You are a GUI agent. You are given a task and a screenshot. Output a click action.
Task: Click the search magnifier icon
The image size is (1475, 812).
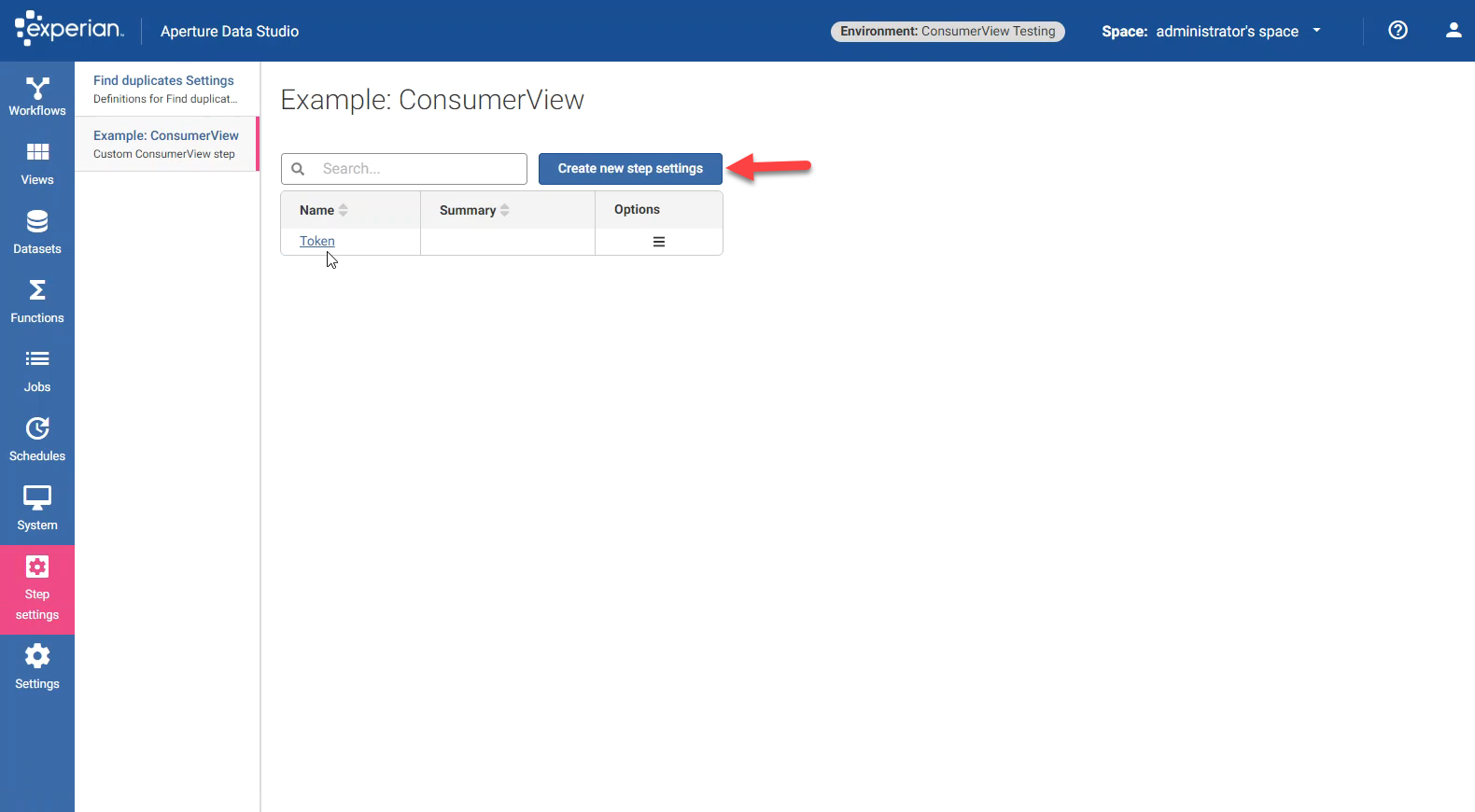click(x=298, y=169)
